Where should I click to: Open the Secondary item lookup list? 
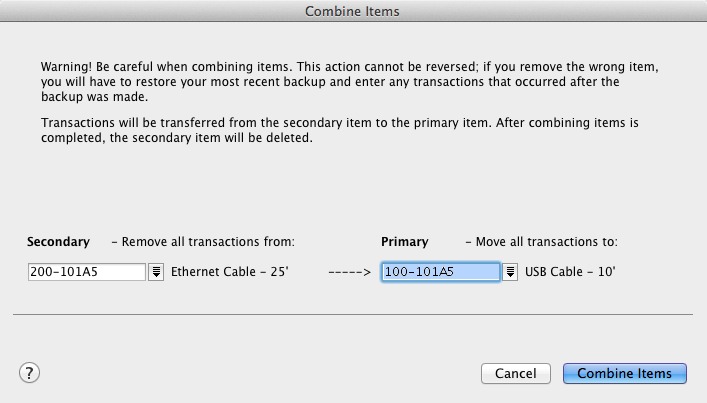(x=156, y=272)
